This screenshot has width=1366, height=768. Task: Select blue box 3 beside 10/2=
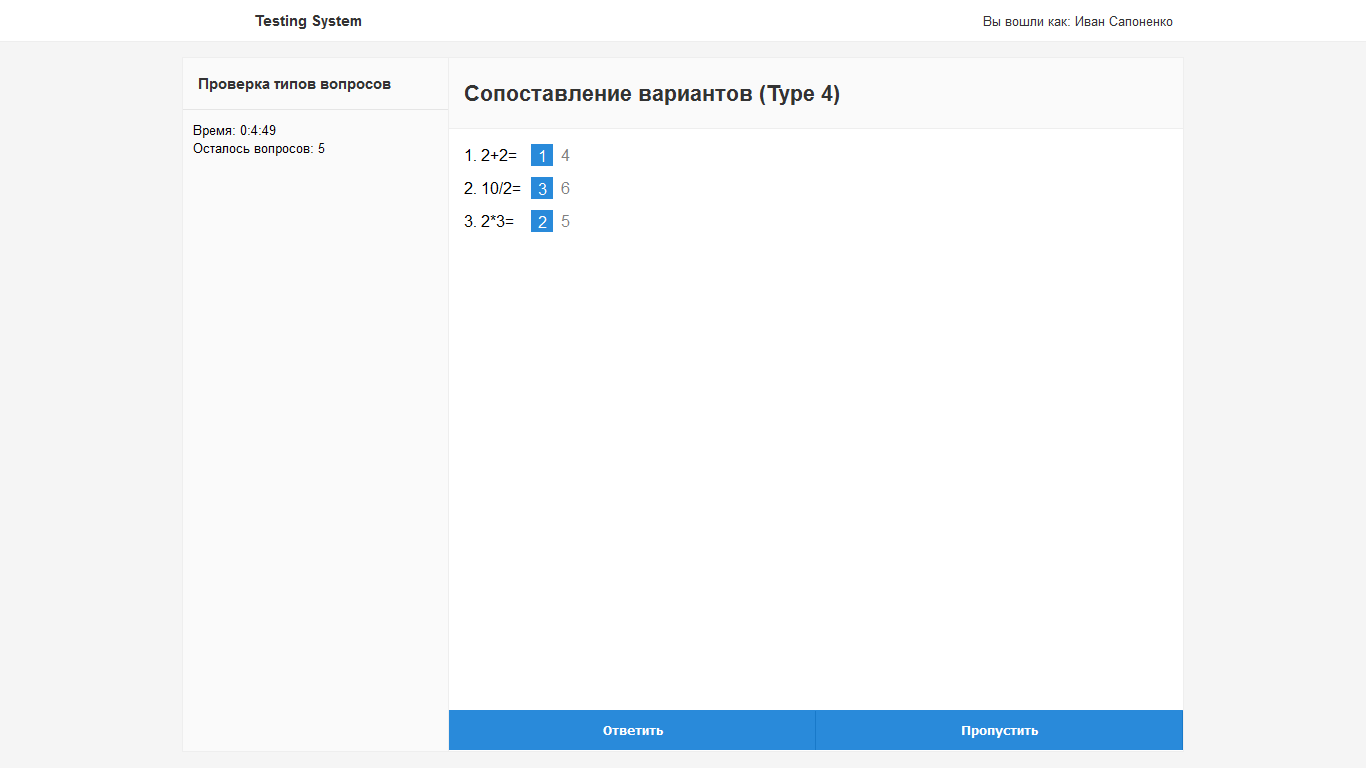(x=542, y=188)
